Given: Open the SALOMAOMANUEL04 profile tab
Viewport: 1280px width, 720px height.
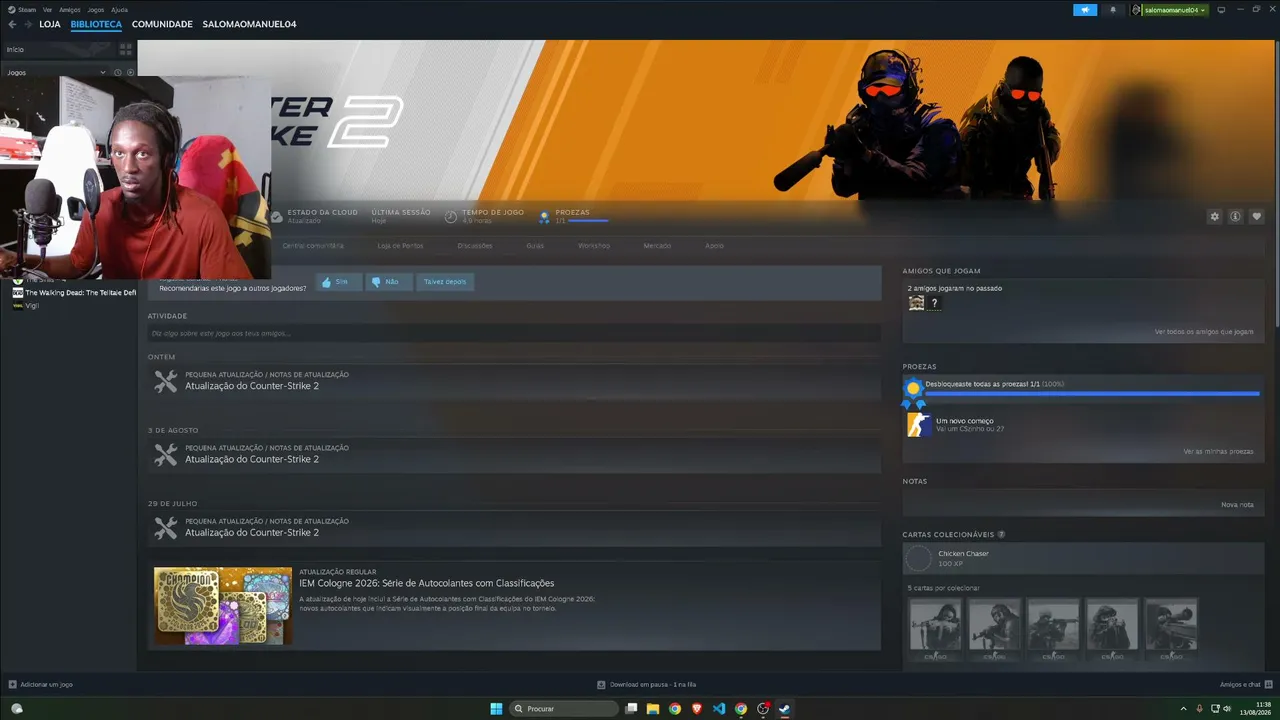Looking at the screenshot, I should pos(249,24).
